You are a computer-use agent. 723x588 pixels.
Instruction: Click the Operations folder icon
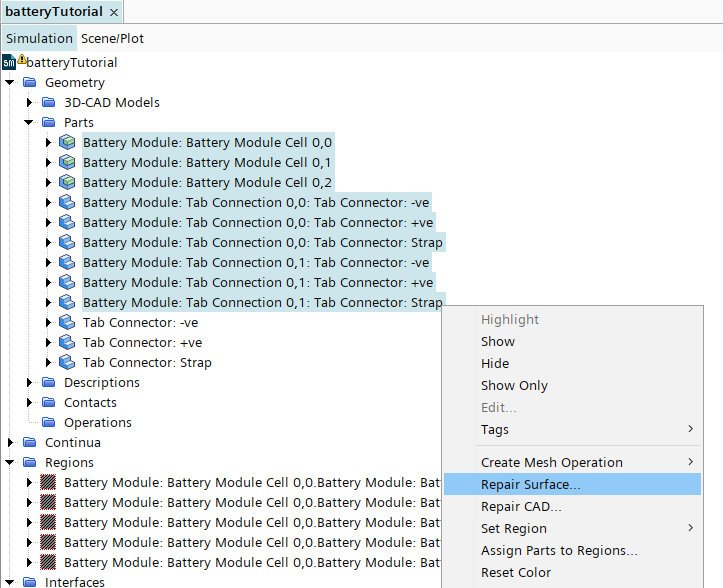coord(48,422)
